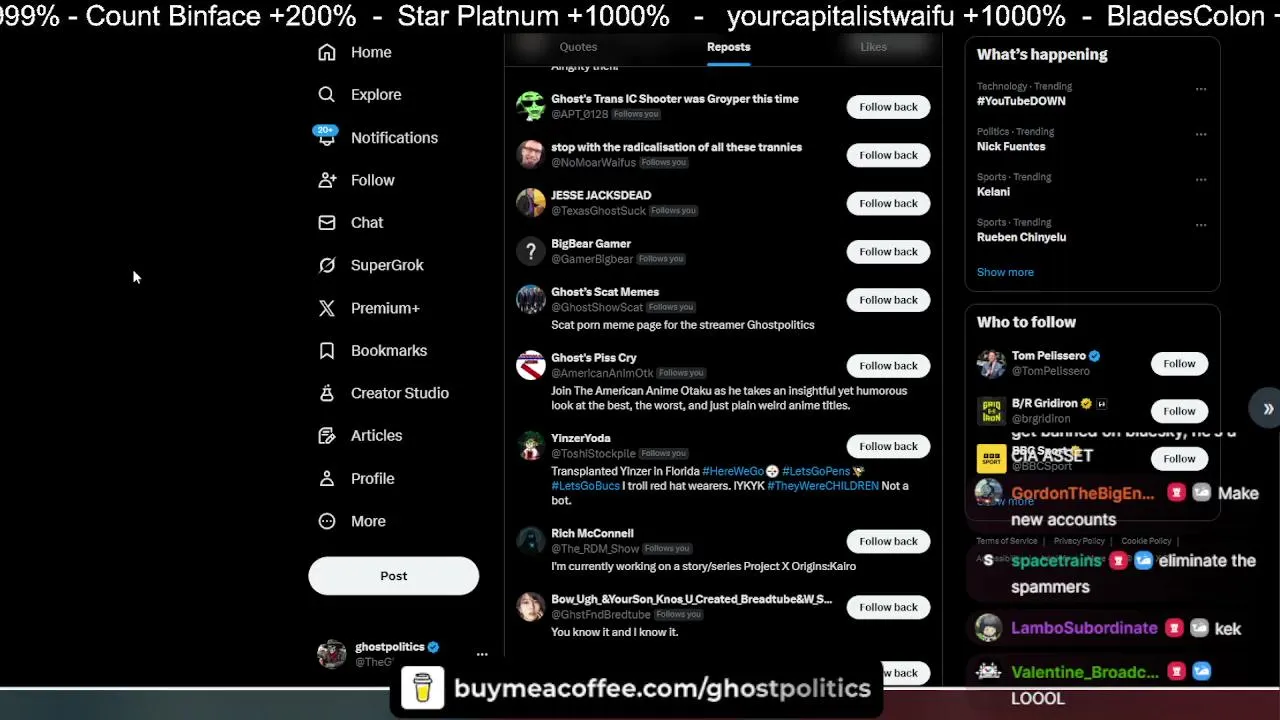Open the Creator Studio icon

coord(327,393)
